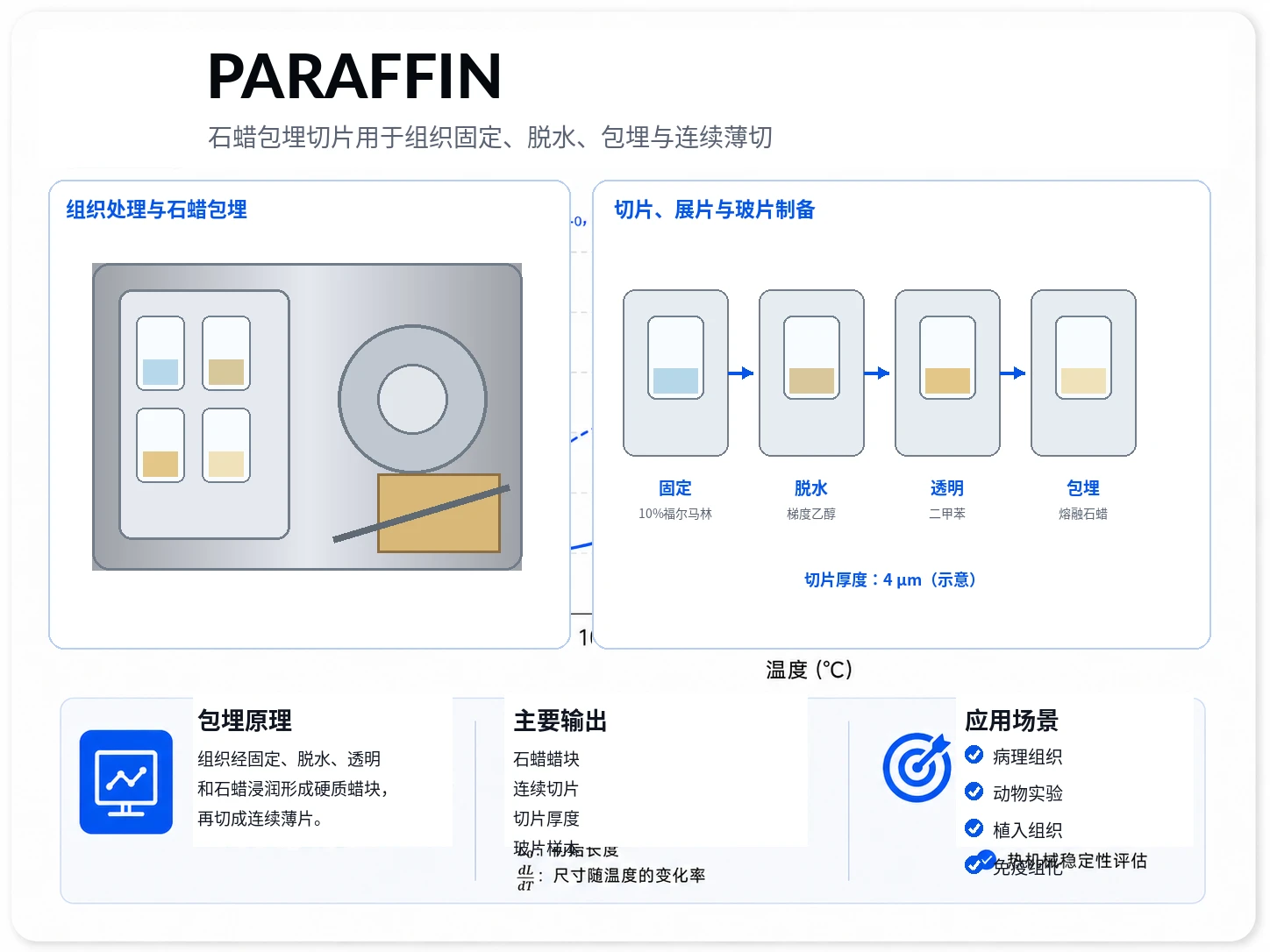Select the 脱水 step container icon

811,373
